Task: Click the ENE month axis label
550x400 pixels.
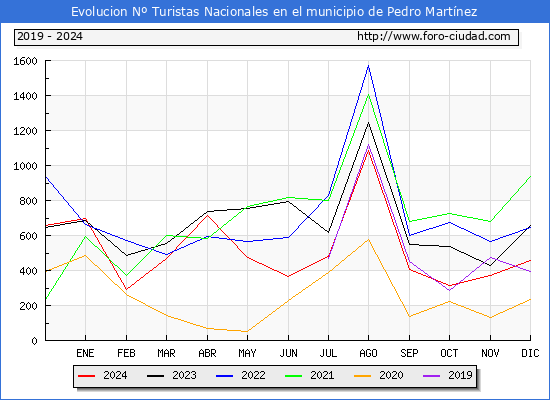Action: tap(85, 353)
